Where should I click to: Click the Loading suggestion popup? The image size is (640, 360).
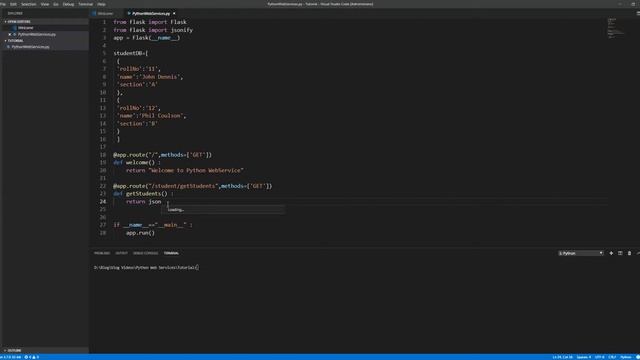222,210
